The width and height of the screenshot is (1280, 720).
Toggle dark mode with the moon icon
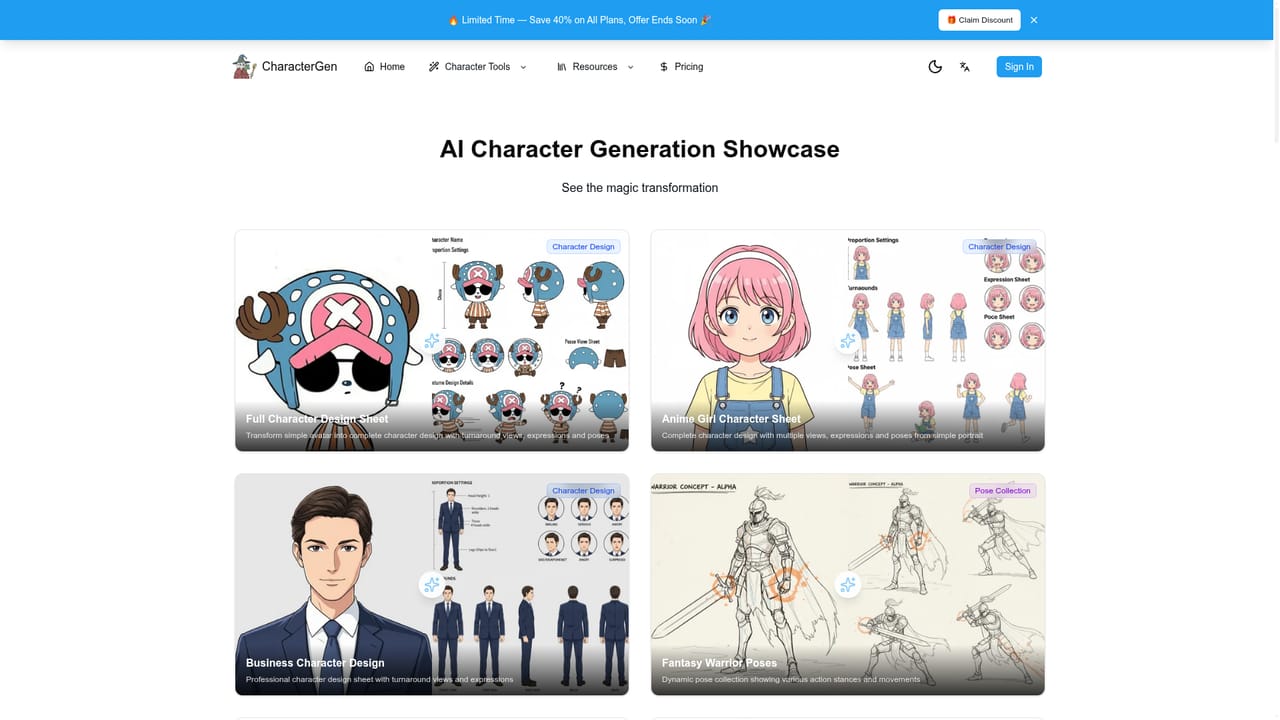coord(935,67)
